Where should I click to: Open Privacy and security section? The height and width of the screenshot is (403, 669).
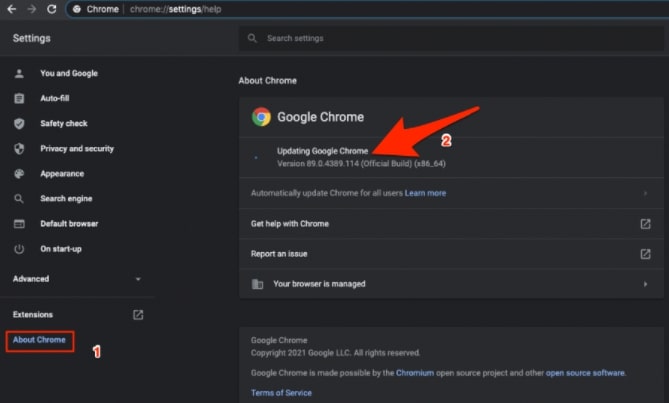[77, 149]
